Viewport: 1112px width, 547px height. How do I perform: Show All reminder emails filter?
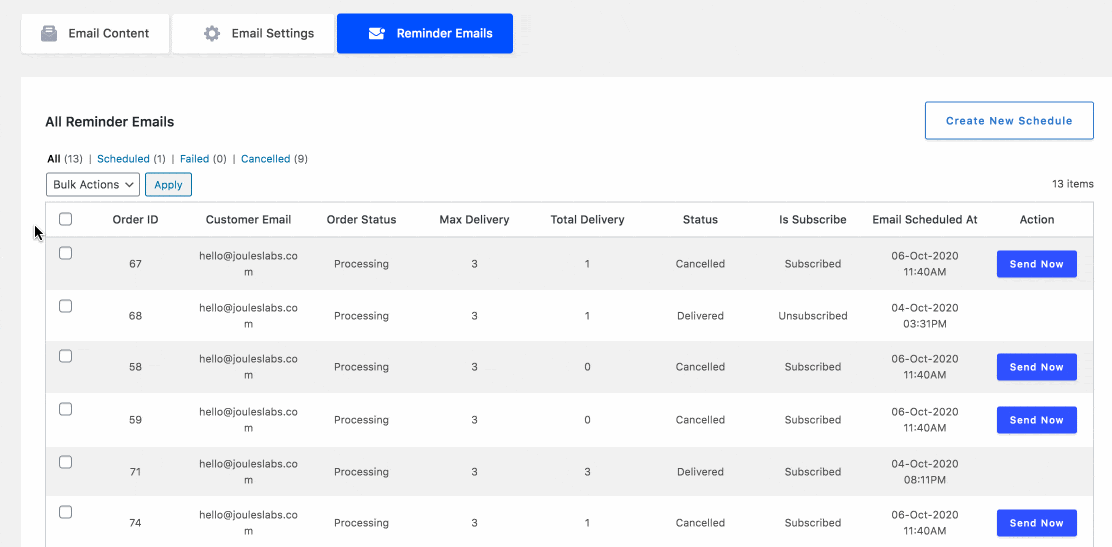point(54,159)
